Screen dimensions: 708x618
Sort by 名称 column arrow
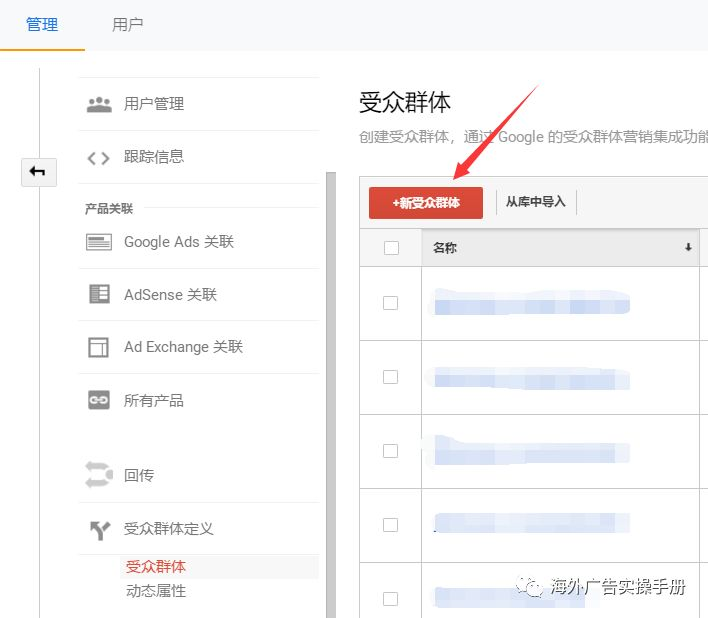click(688, 248)
